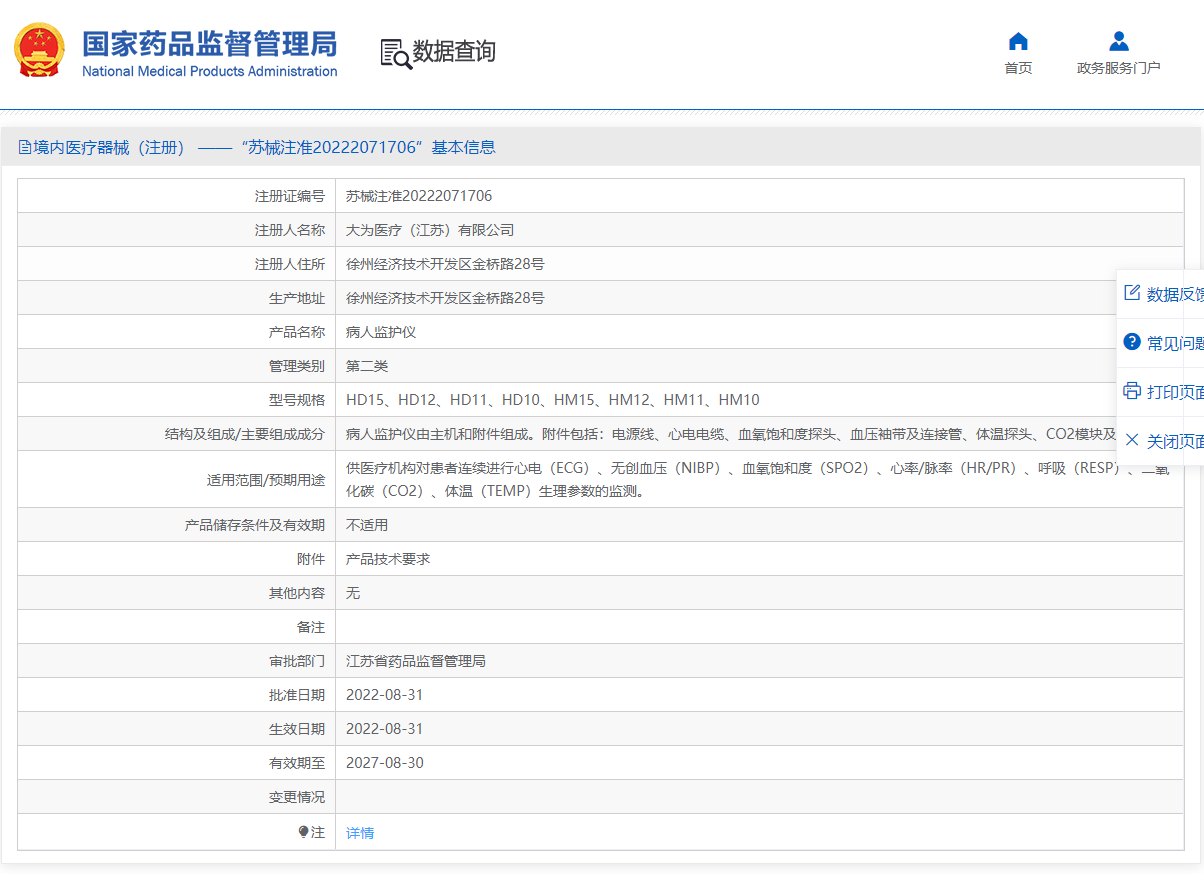Click 产品技术要求 attachment value
1204x874 pixels.
tap(388, 559)
